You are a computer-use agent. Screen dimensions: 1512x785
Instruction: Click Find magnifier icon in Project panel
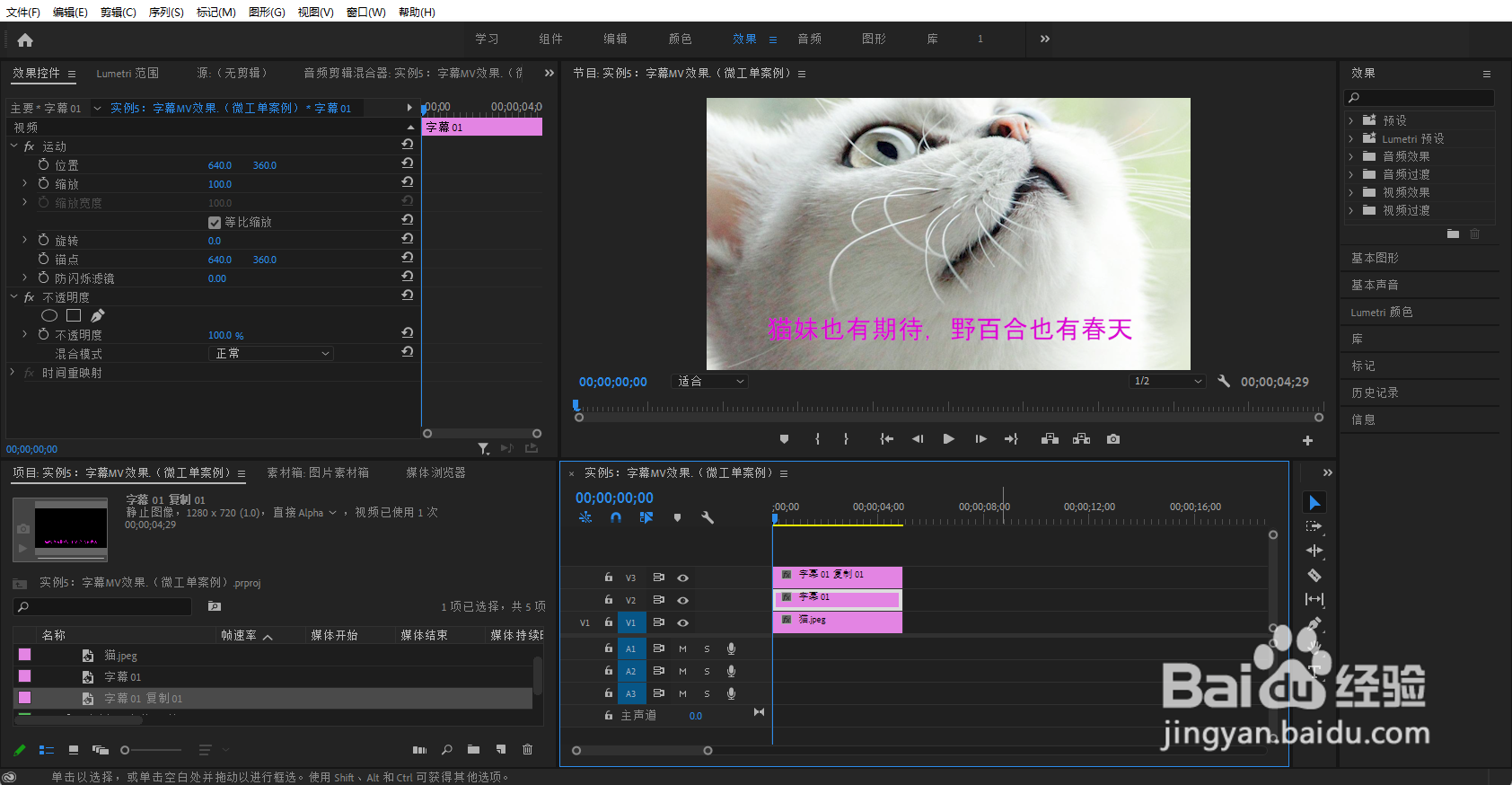pyautogui.click(x=446, y=749)
